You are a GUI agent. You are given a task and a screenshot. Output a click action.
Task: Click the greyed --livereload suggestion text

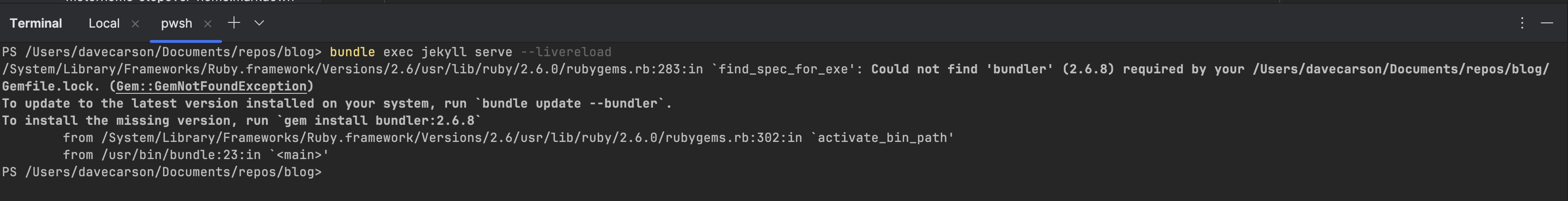tap(565, 52)
